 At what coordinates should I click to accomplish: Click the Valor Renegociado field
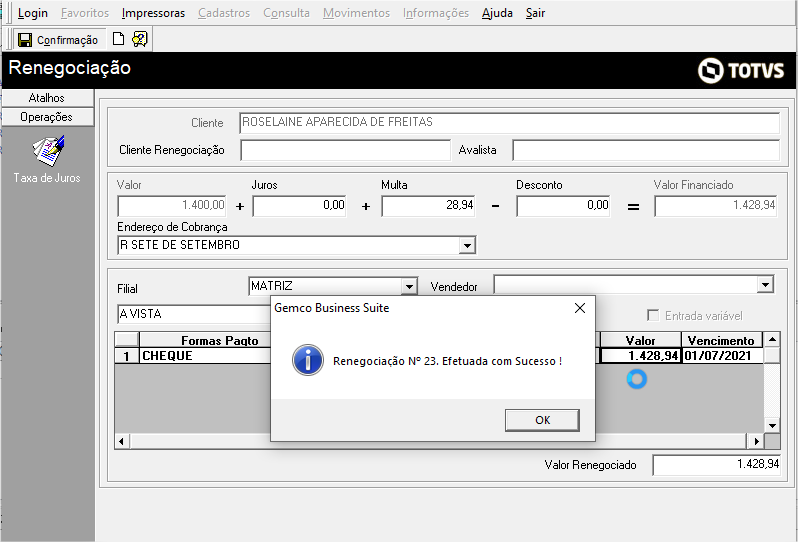[717, 465]
